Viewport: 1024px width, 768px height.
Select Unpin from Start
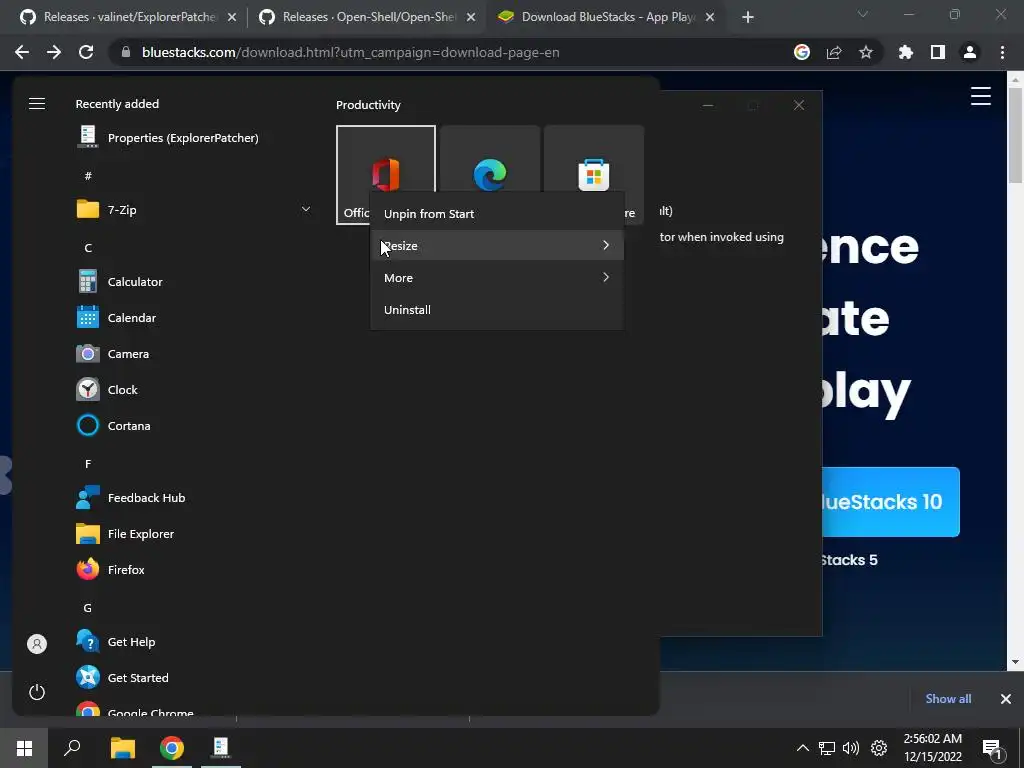497,214
